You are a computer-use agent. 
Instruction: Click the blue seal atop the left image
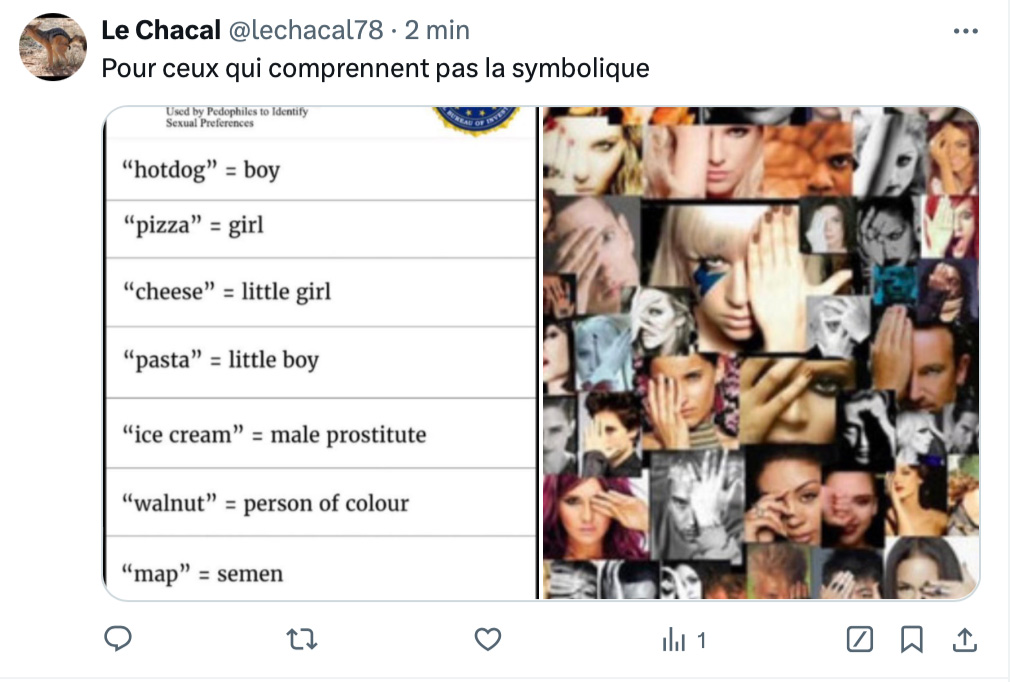click(x=476, y=120)
